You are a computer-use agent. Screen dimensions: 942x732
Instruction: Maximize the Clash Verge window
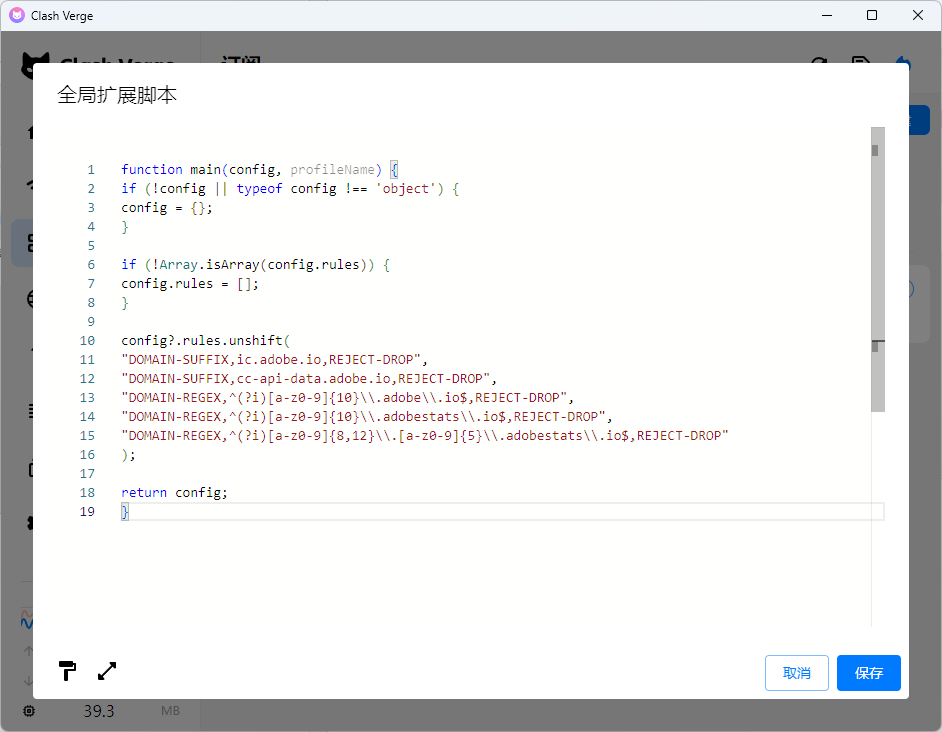pos(872,15)
